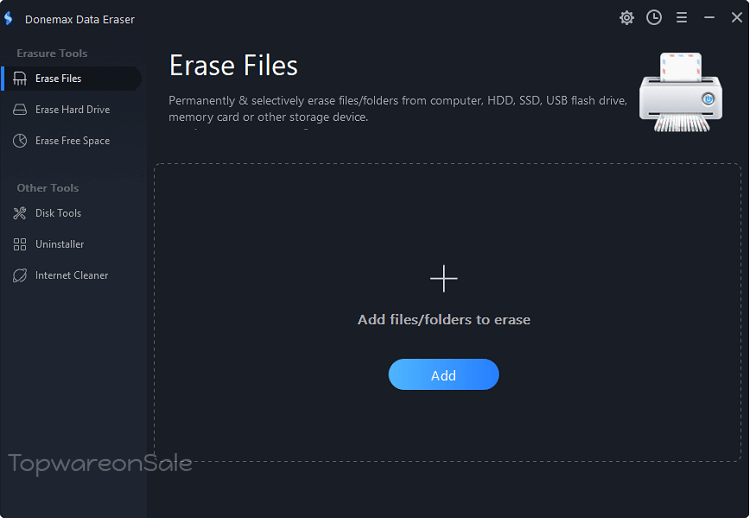Image resolution: width=750 pixels, height=518 pixels.
Task: Click the 'Add files/folders to erase' text
Action: tap(444, 320)
